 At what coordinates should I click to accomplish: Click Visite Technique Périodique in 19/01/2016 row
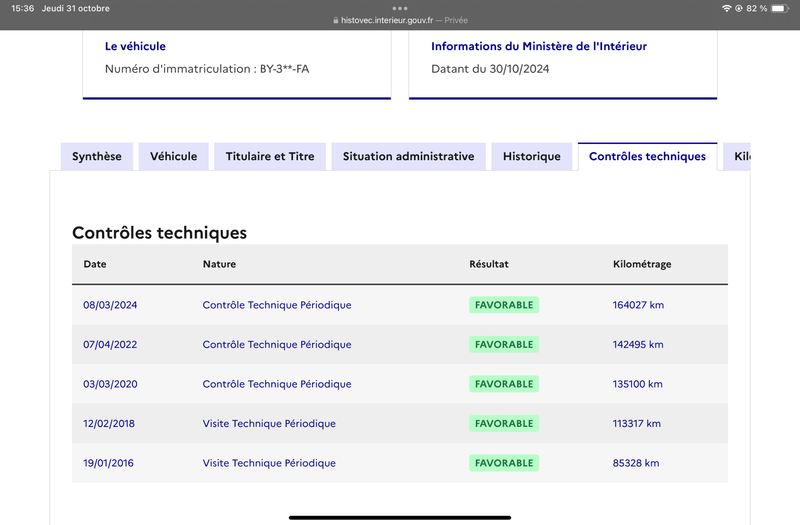(269, 463)
